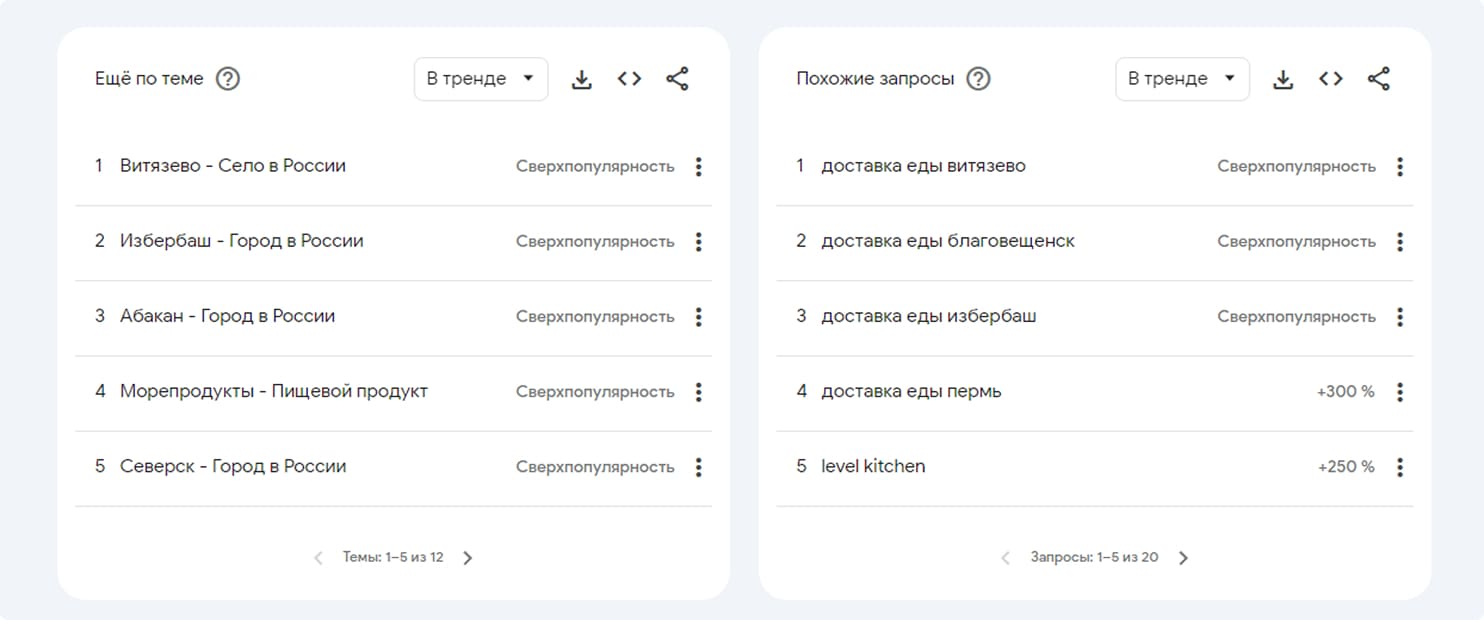This screenshot has height=620, width=1484.
Task: Open topic Морепродукты - Пищевой продукт
Action: click(x=274, y=391)
